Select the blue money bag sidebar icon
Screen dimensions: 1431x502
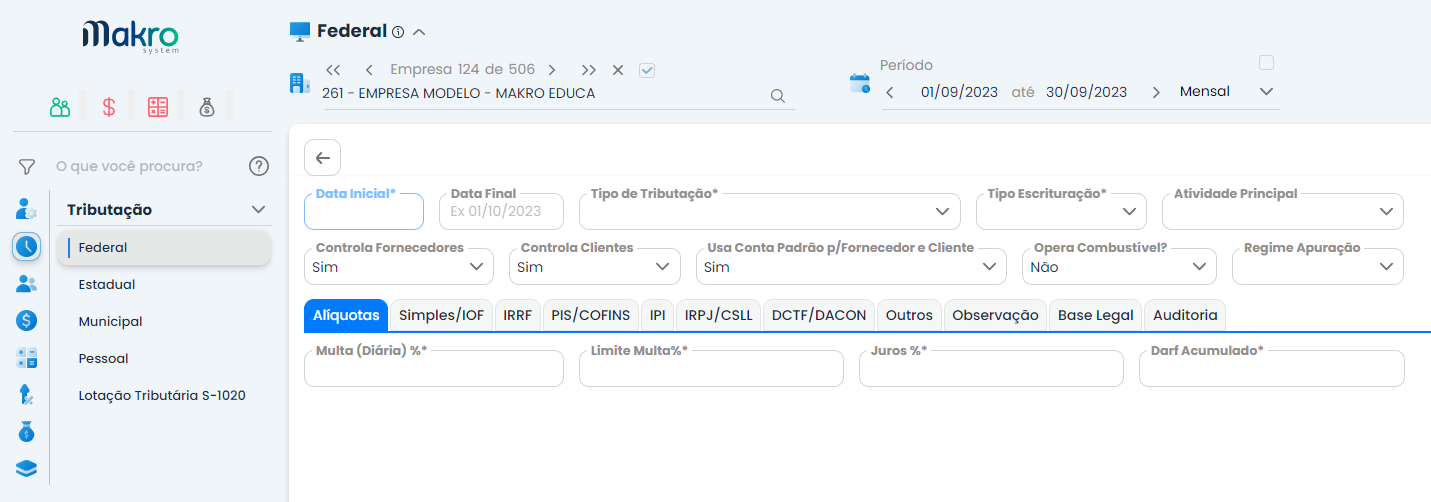(27, 432)
